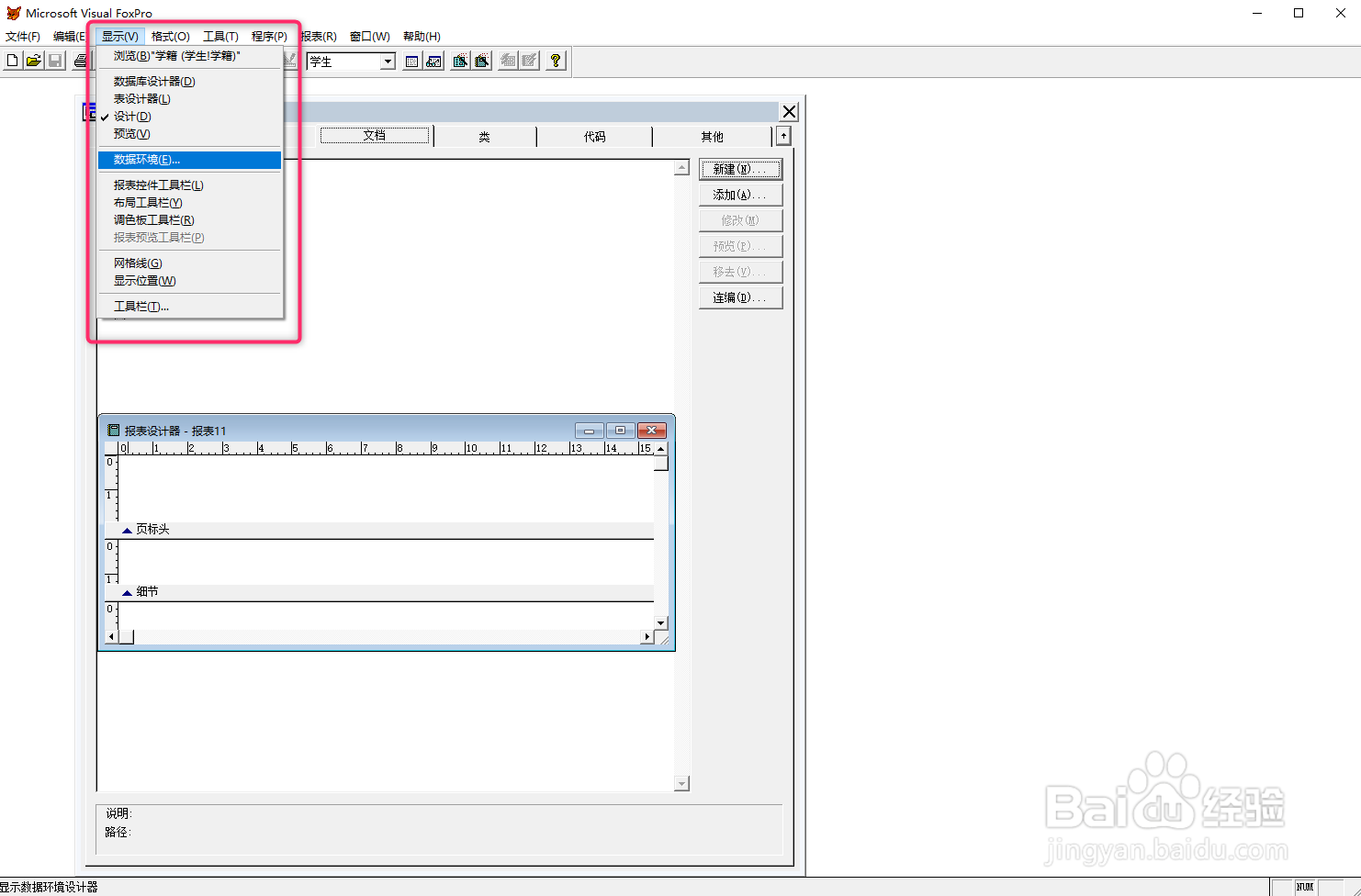Click the New file toolbar icon
This screenshot has width=1361, height=896.
click(x=13, y=61)
